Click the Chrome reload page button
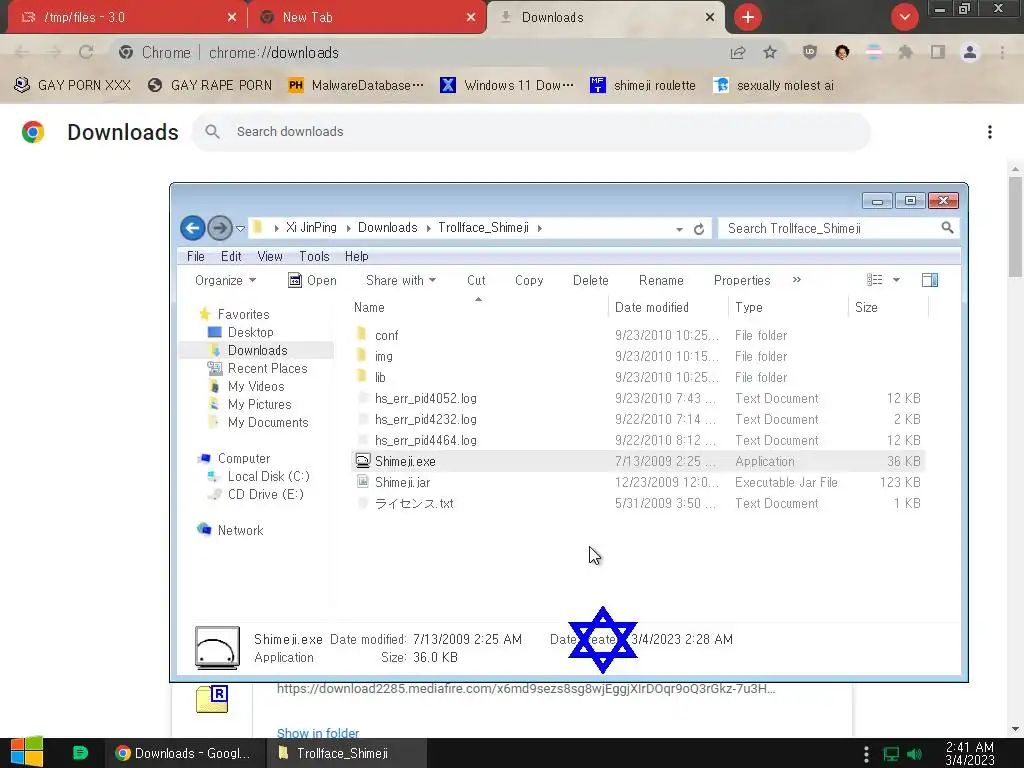Screen dimensions: 1024x768 (x=86, y=52)
